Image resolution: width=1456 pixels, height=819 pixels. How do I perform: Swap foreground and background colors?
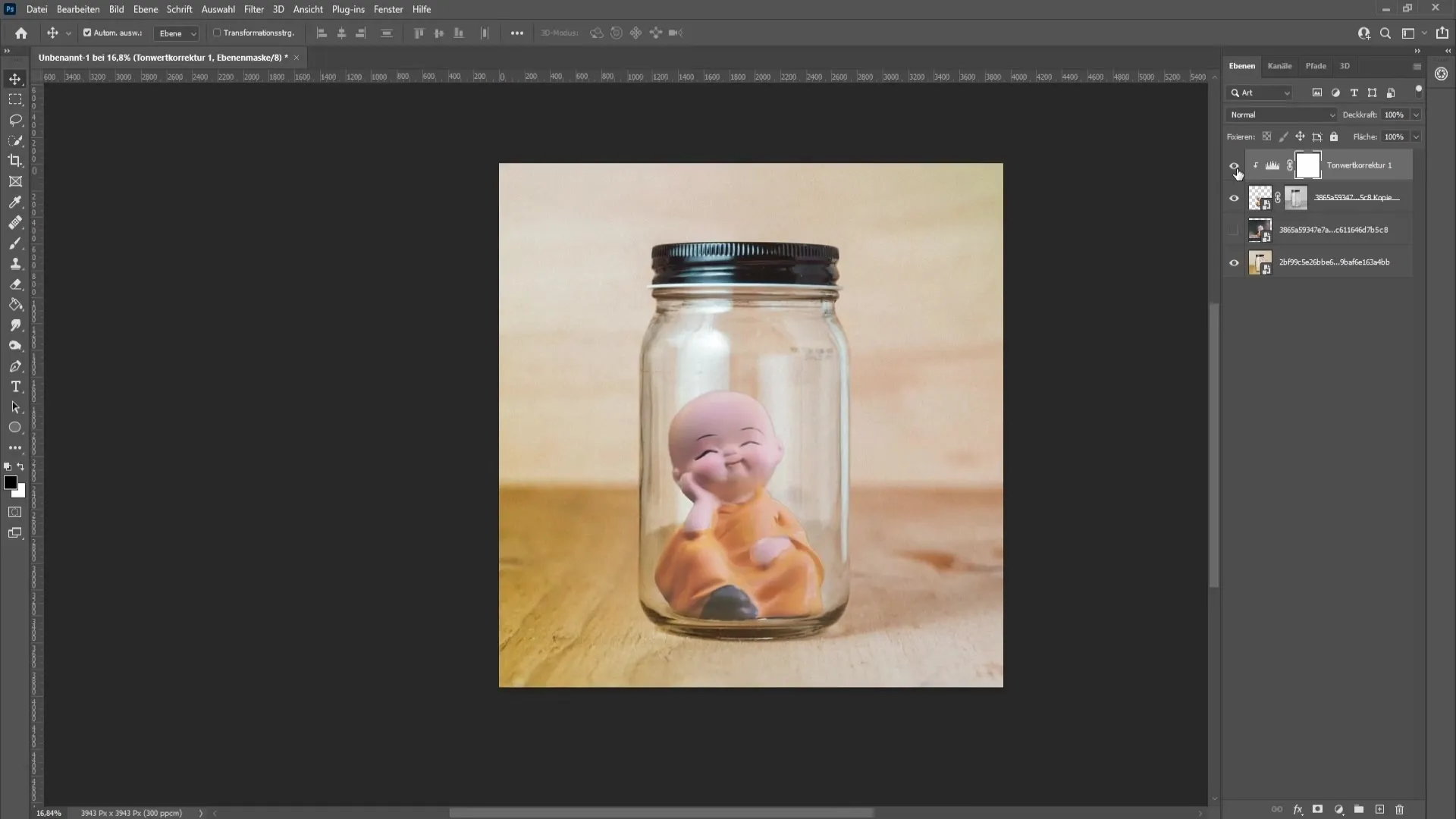[x=21, y=467]
